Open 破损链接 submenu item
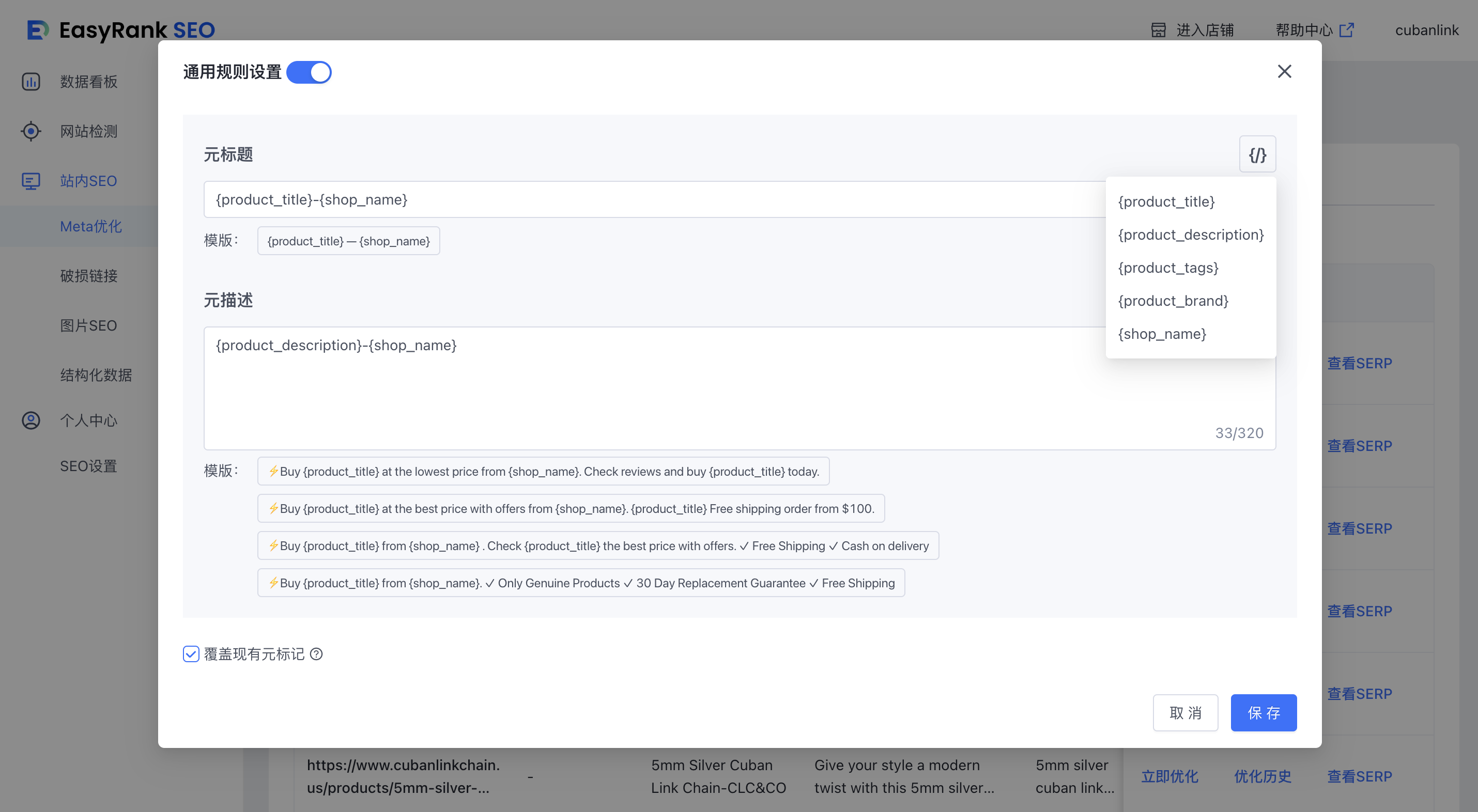 coord(88,276)
